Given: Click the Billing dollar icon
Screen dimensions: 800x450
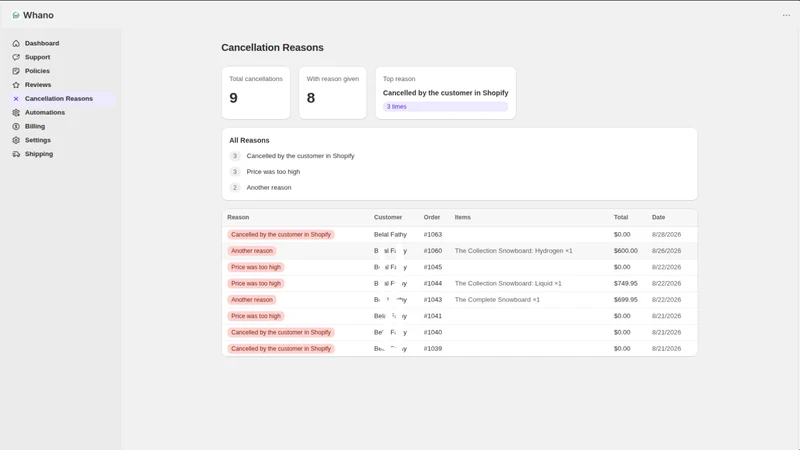Looking at the screenshot, I should [x=16, y=126].
